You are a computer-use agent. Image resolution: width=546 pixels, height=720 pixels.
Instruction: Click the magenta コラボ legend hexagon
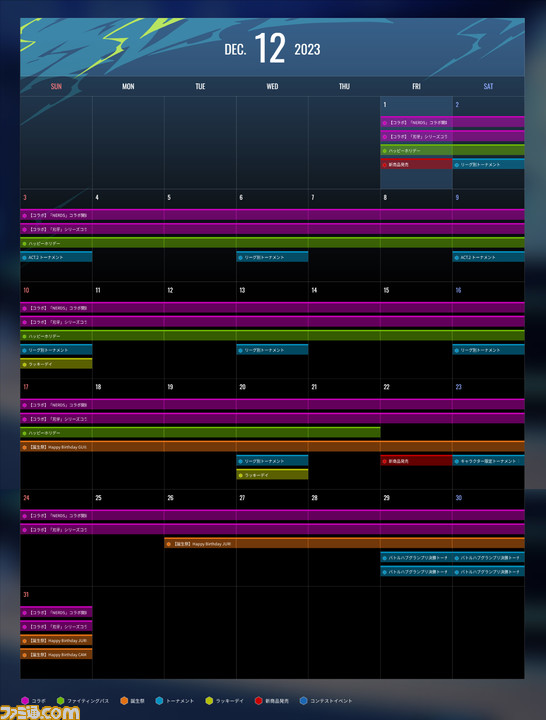point(25,701)
